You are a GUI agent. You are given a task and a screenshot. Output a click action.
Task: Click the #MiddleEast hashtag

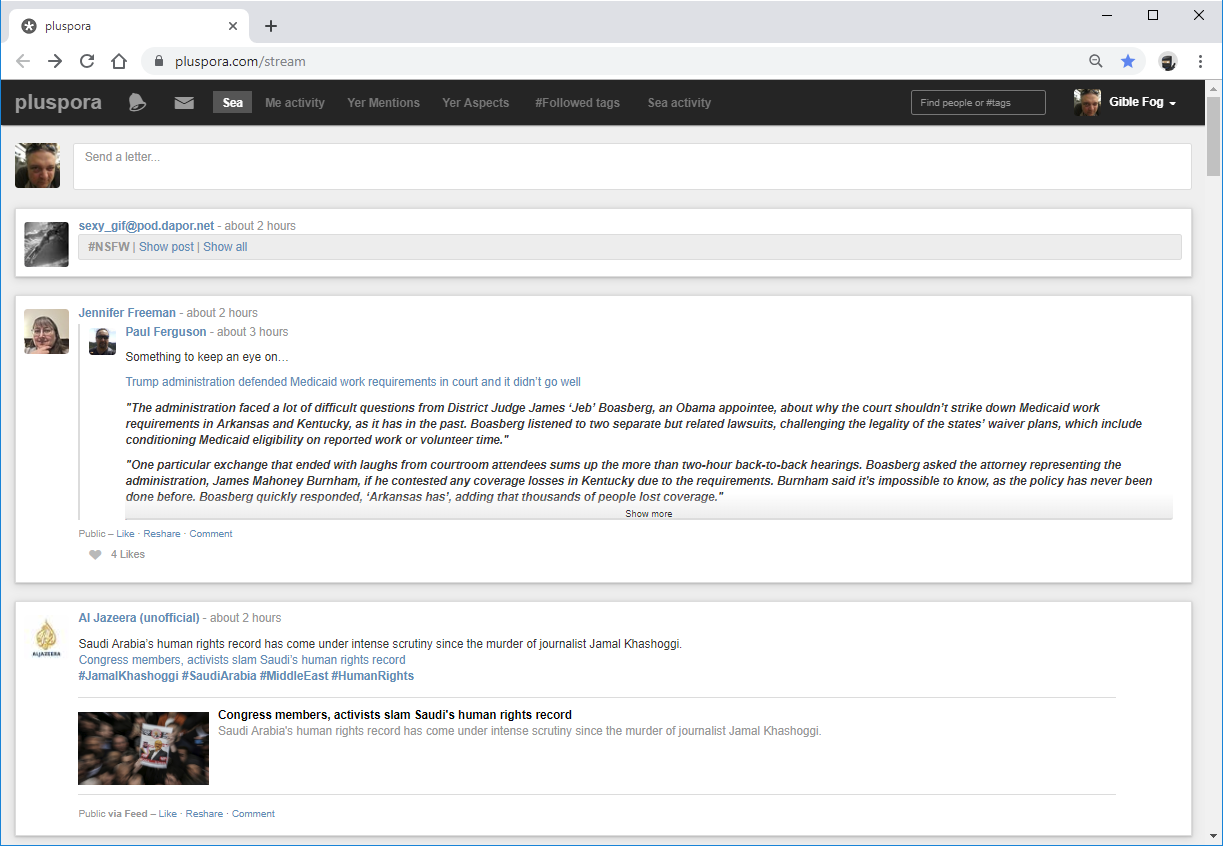pos(294,676)
